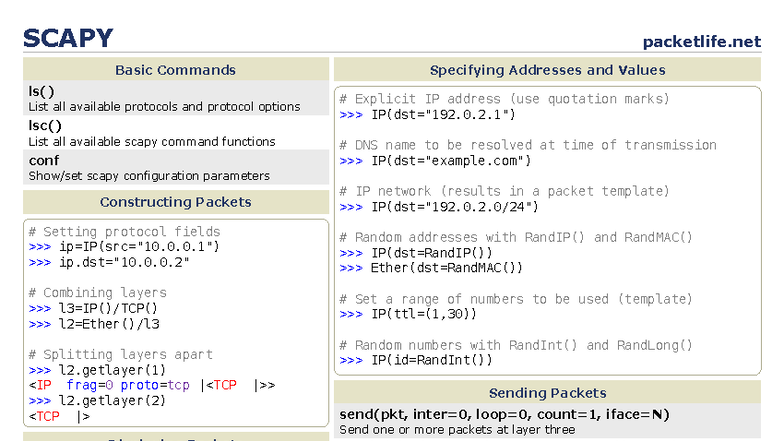Click the IP(dst="192.0.2.1") code line
Viewport: 784px width, 441px height.
[428, 114]
